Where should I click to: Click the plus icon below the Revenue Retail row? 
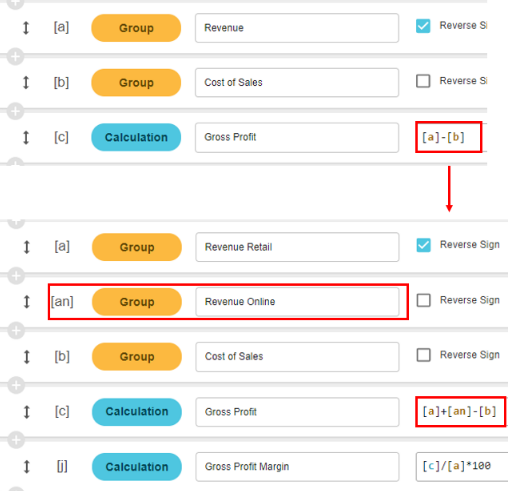16,275
